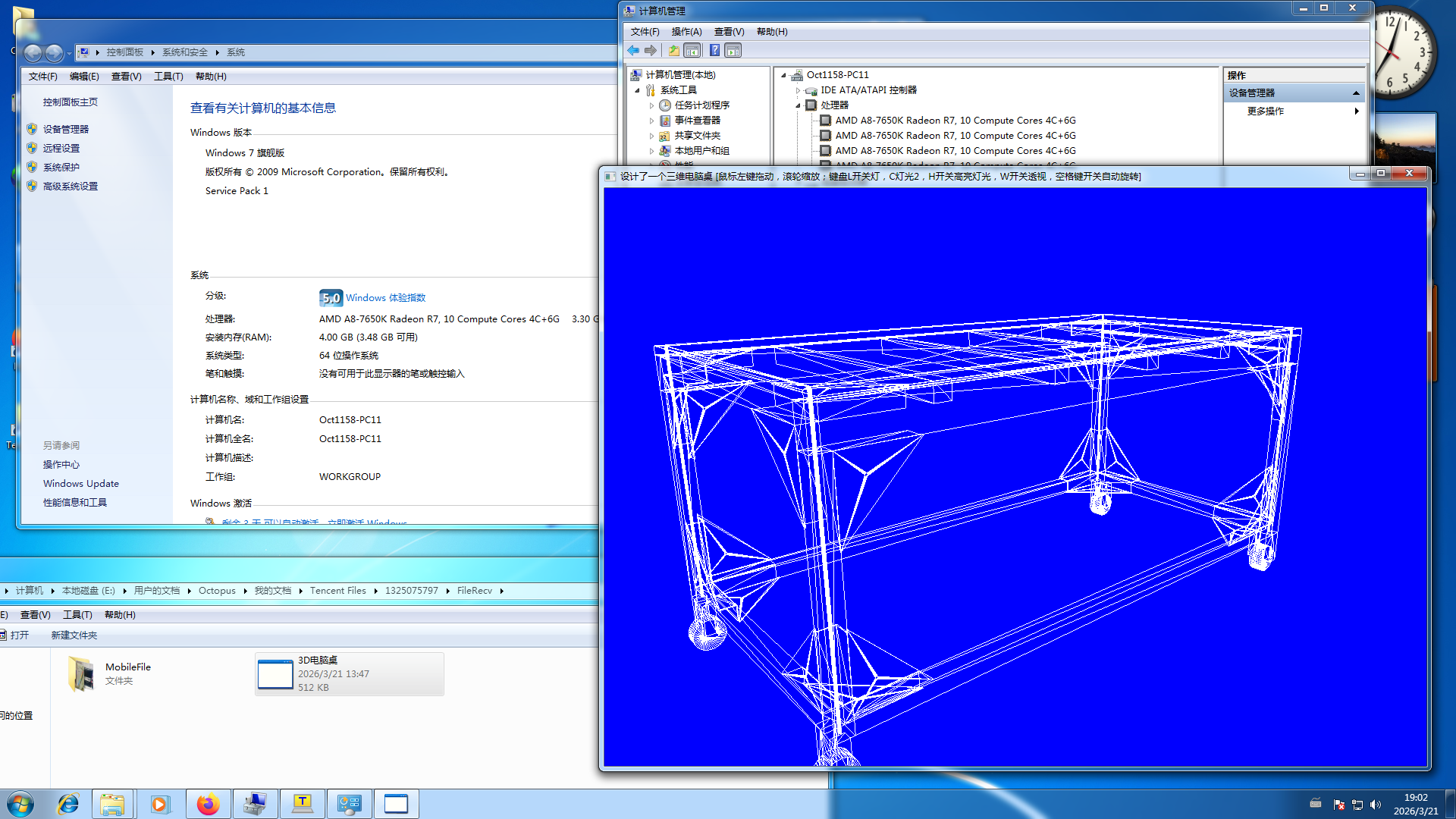Toggle the show/hide console tree toolbar button

[x=692, y=51]
